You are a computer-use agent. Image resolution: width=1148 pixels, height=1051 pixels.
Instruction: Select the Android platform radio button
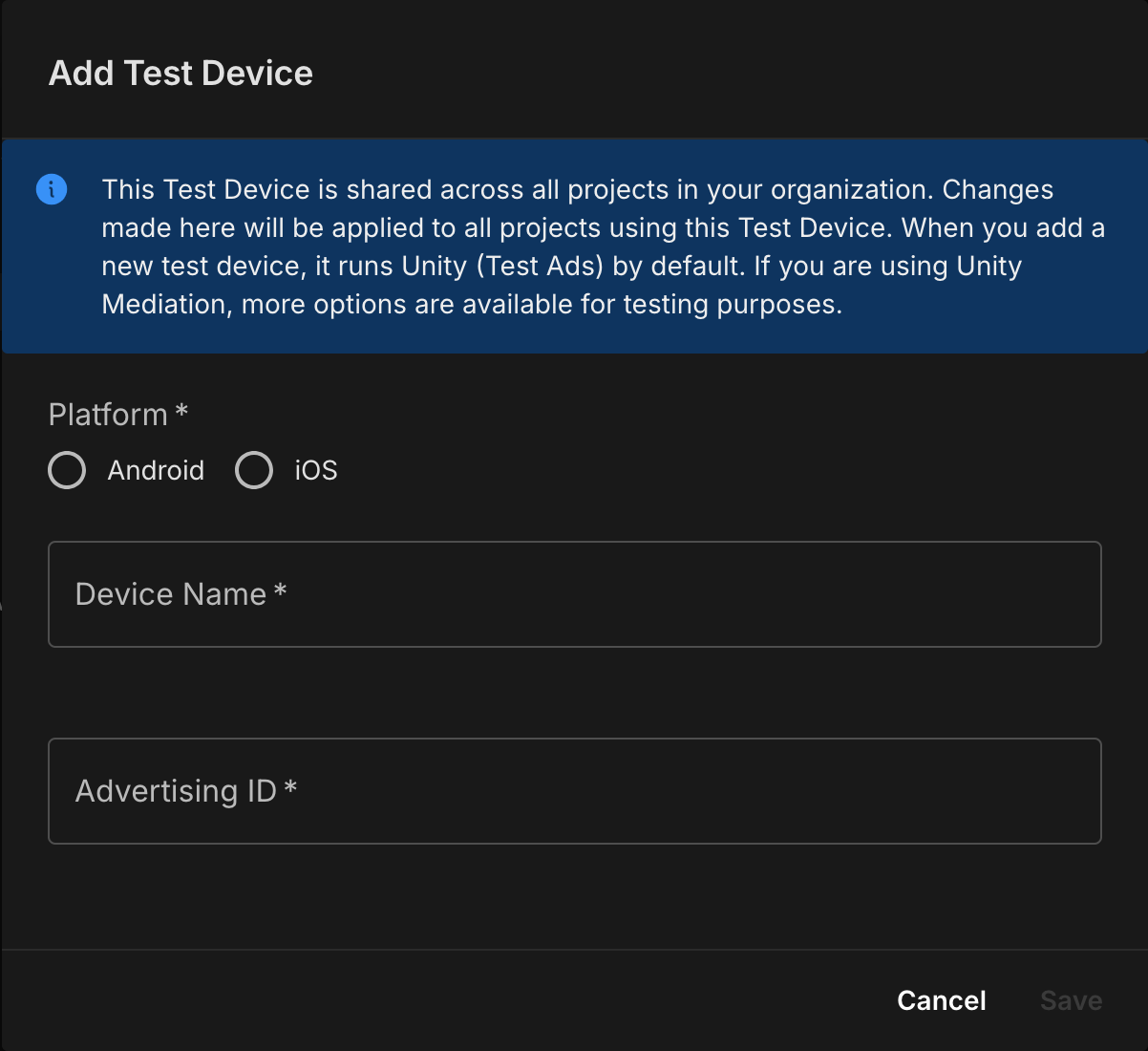pos(67,470)
